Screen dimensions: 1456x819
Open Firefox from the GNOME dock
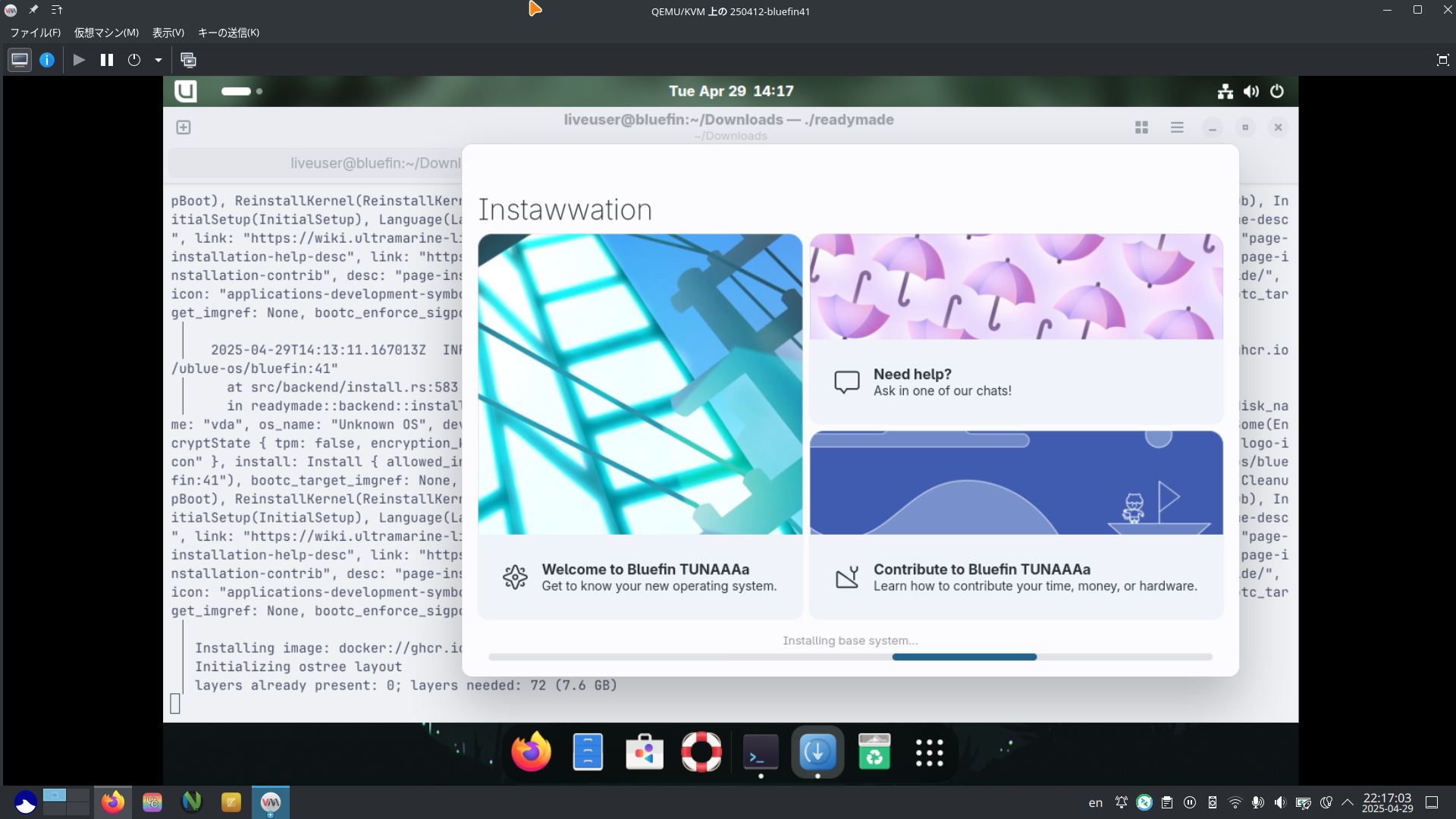pos(531,752)
